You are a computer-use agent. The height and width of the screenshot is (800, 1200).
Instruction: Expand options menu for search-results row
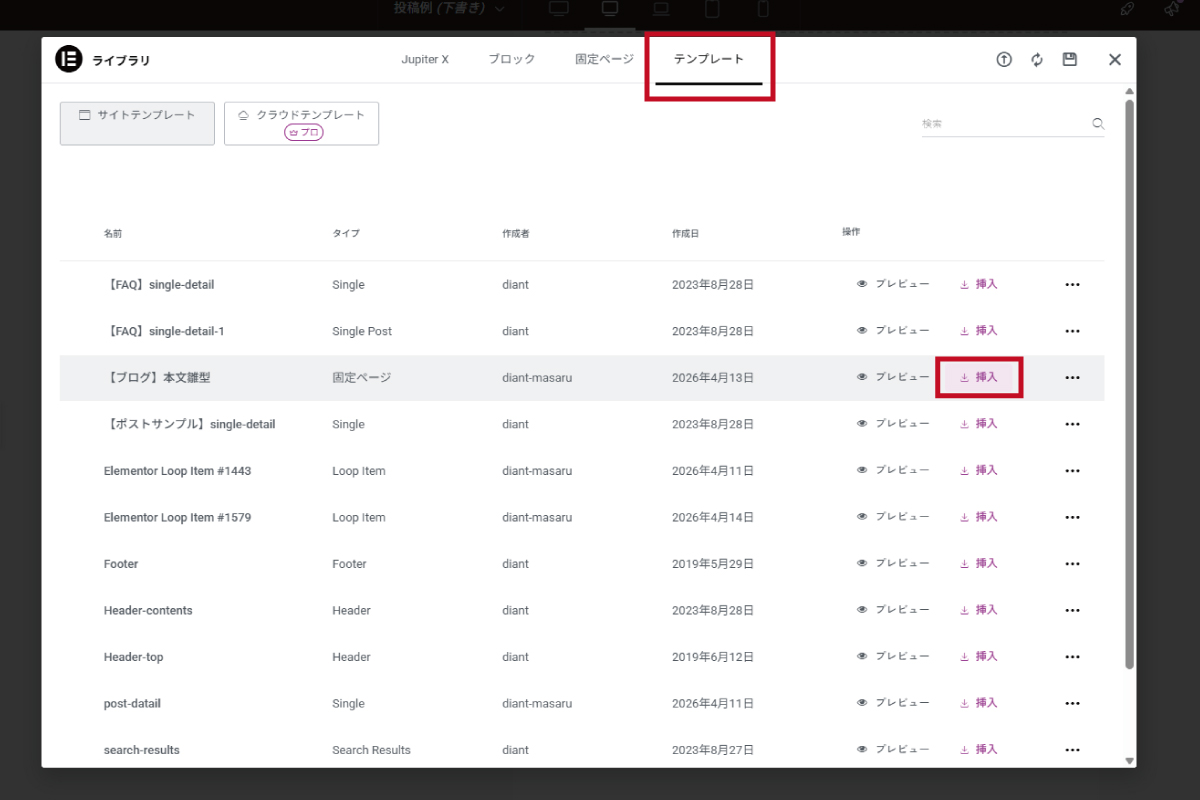(x=1072, y=750)
